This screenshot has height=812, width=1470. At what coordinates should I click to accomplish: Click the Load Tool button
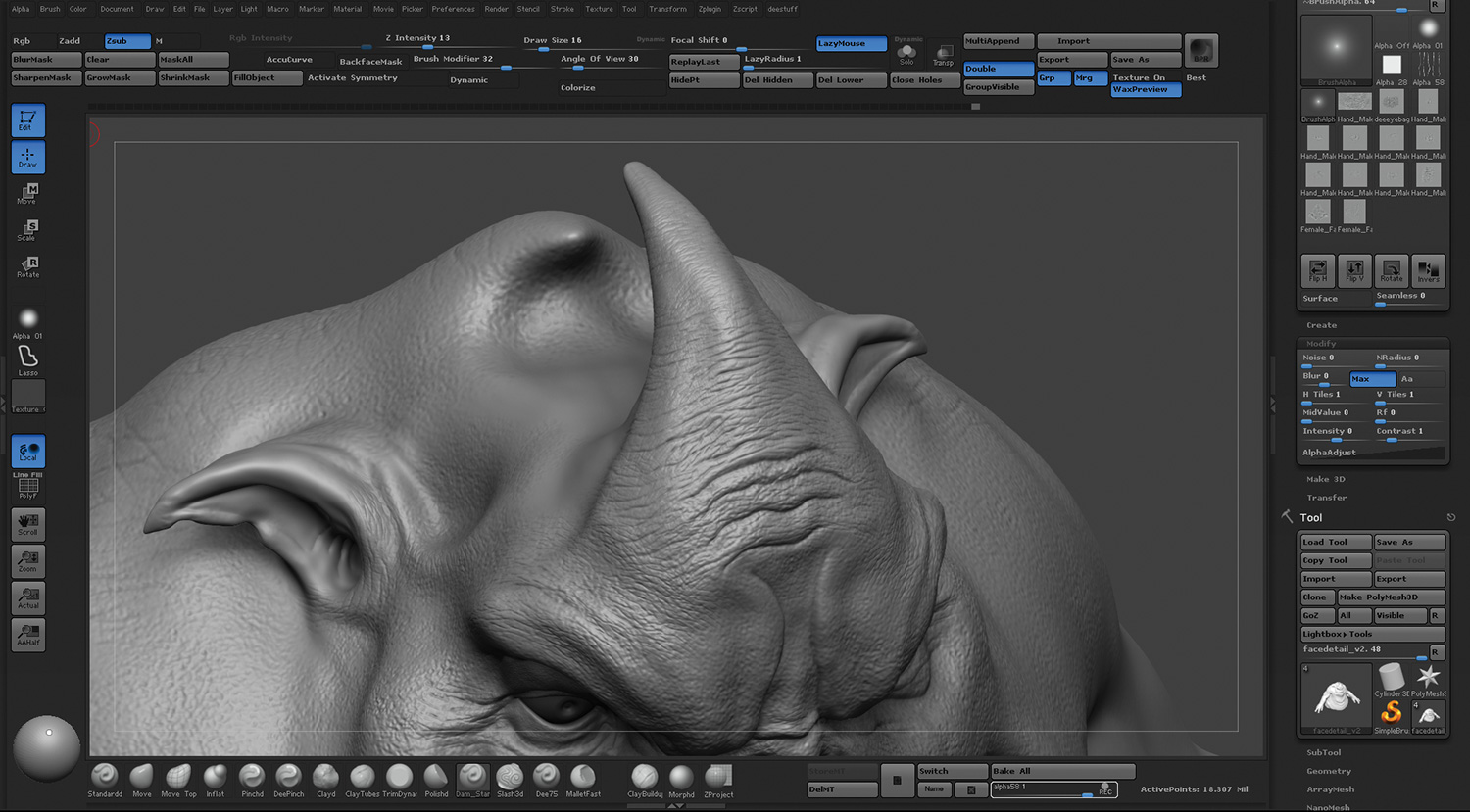1335,542
